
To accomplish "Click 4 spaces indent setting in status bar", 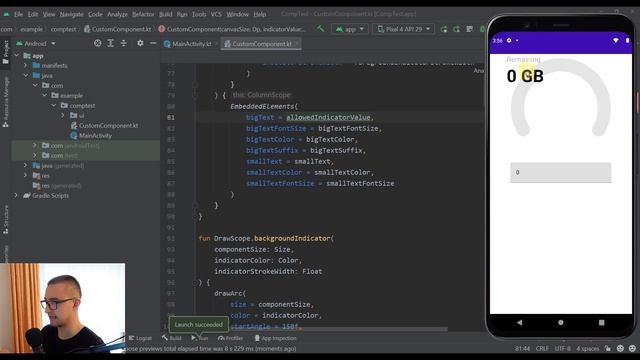I will [587, 349].
